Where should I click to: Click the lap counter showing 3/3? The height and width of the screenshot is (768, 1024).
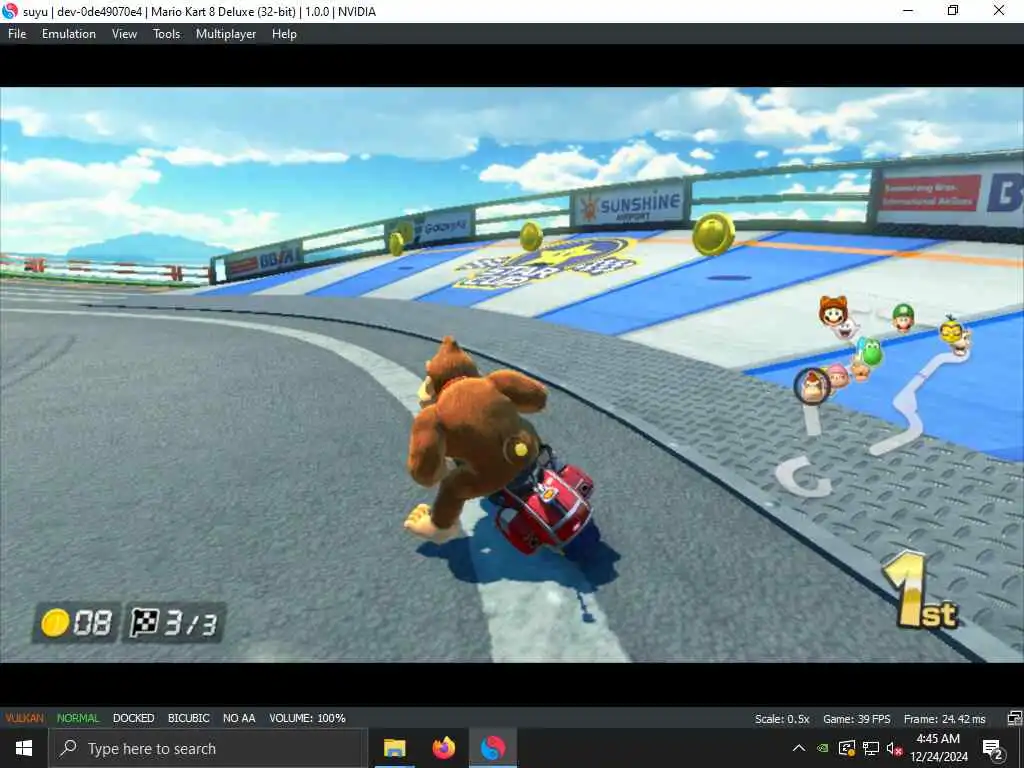[174, 622]
